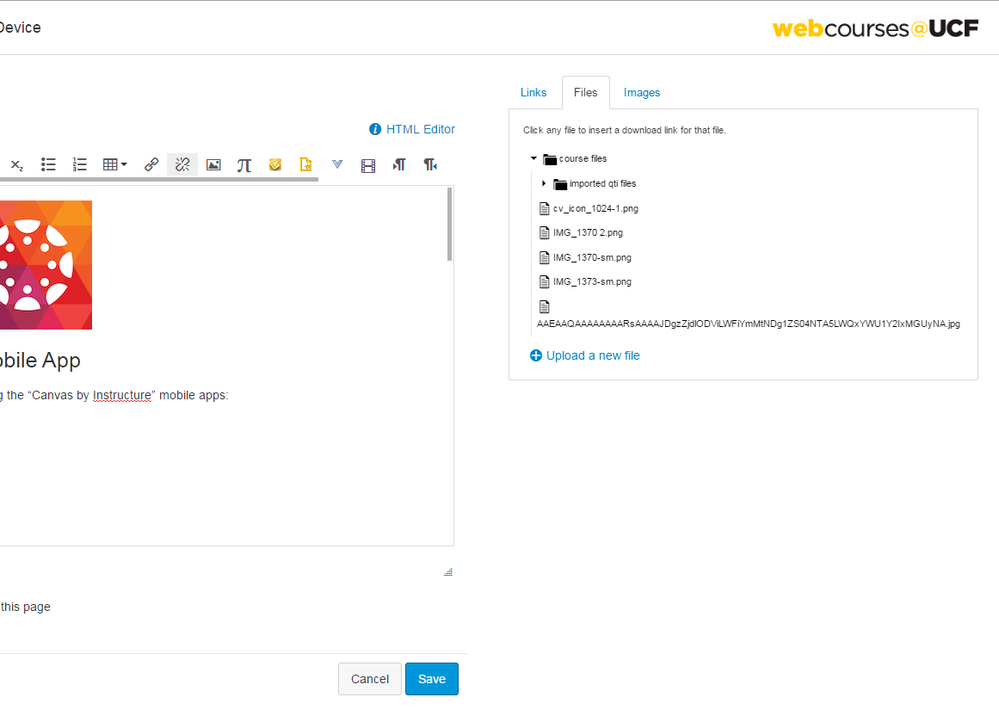Click the 'bile App' heading in editor
Viewport: 999px width, 728px height.
40,360
